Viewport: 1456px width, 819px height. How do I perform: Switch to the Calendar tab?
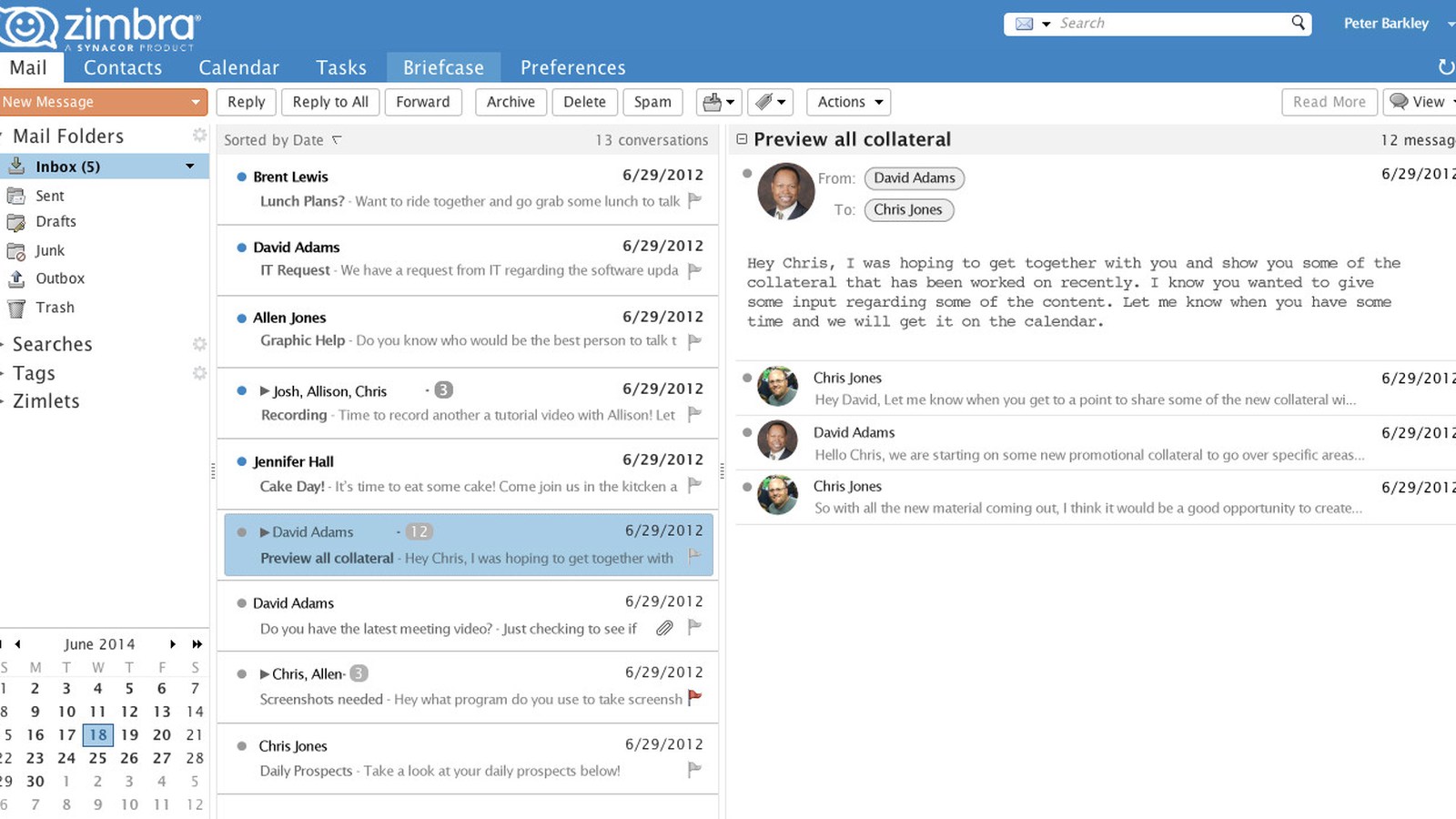(x=238, y=67)
